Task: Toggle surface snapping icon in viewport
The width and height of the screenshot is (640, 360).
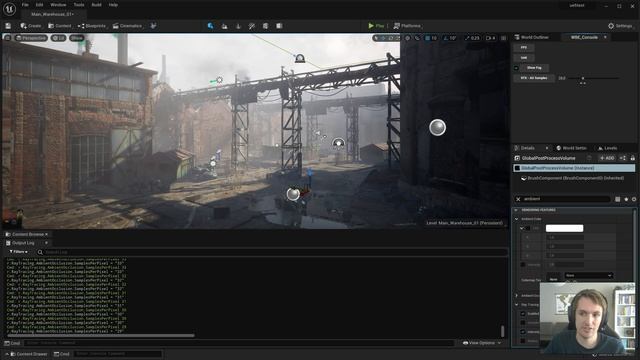Action: click(417, 38)
